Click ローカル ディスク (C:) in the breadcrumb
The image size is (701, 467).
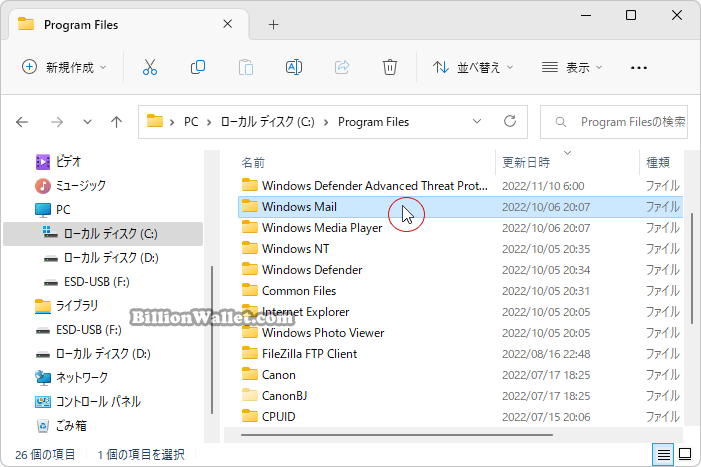[267, 122]
